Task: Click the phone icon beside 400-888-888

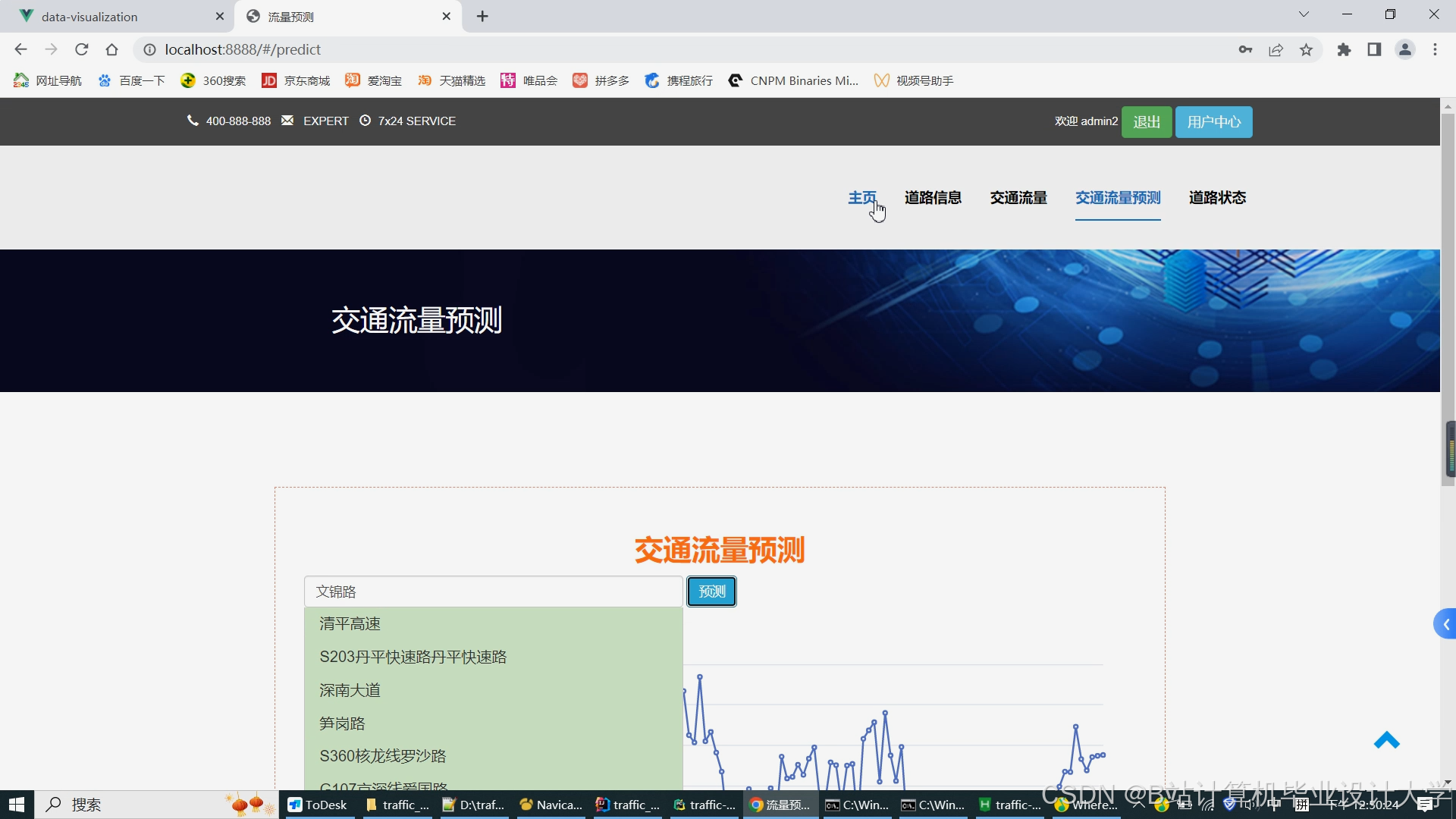Action: click(192, 121)
